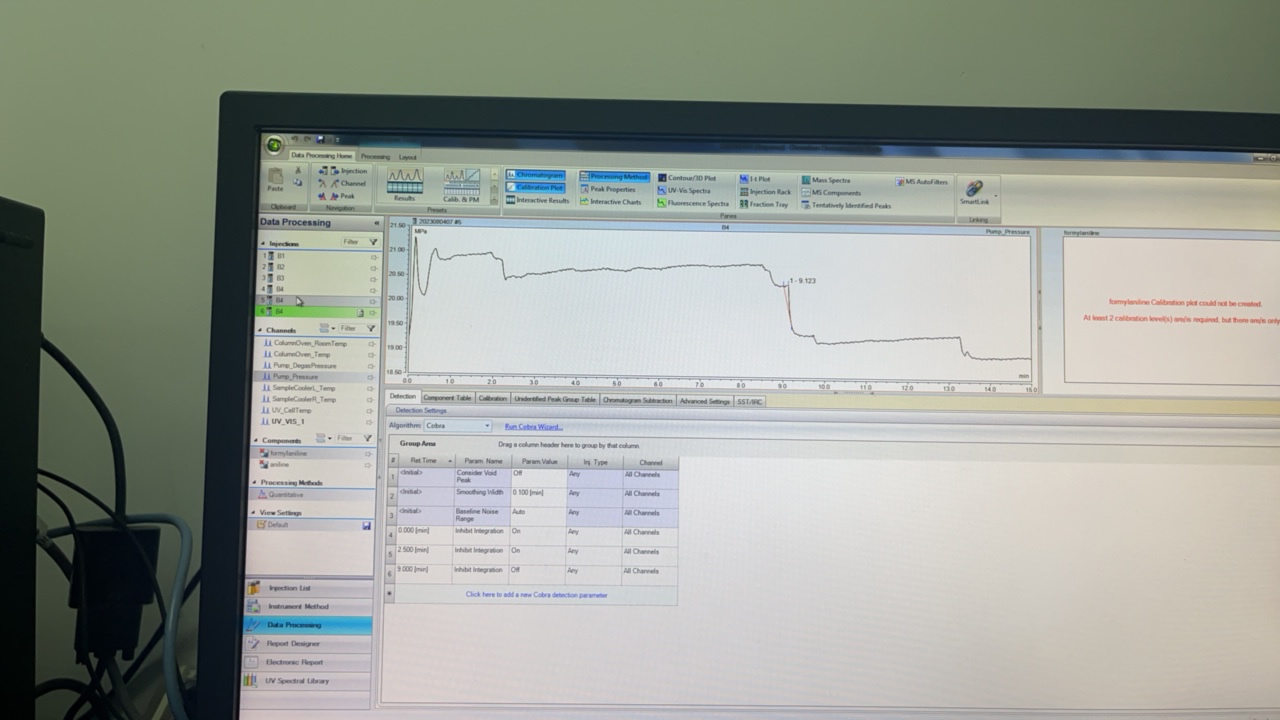This screenshot has width=1280, height=720.
Task: Select injection B1 in the list
Action: point(318,256)
